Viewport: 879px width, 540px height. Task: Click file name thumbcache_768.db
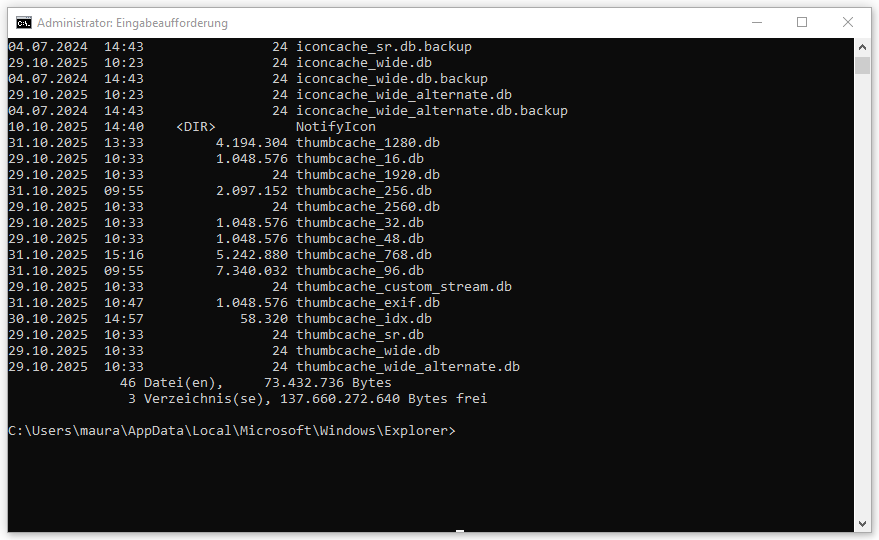pos(364,255)
